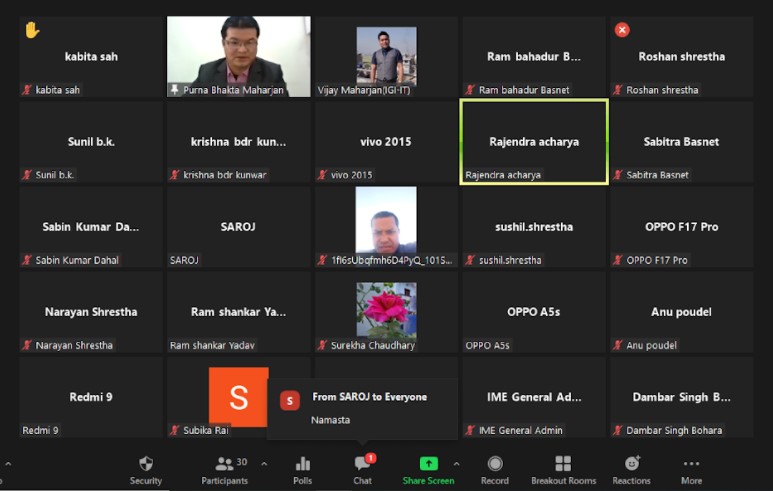The height and width of the screenshot is (491, 773).
Task: Click the muted mic icon on Sabitra Basnet
Action: point(618,175)
